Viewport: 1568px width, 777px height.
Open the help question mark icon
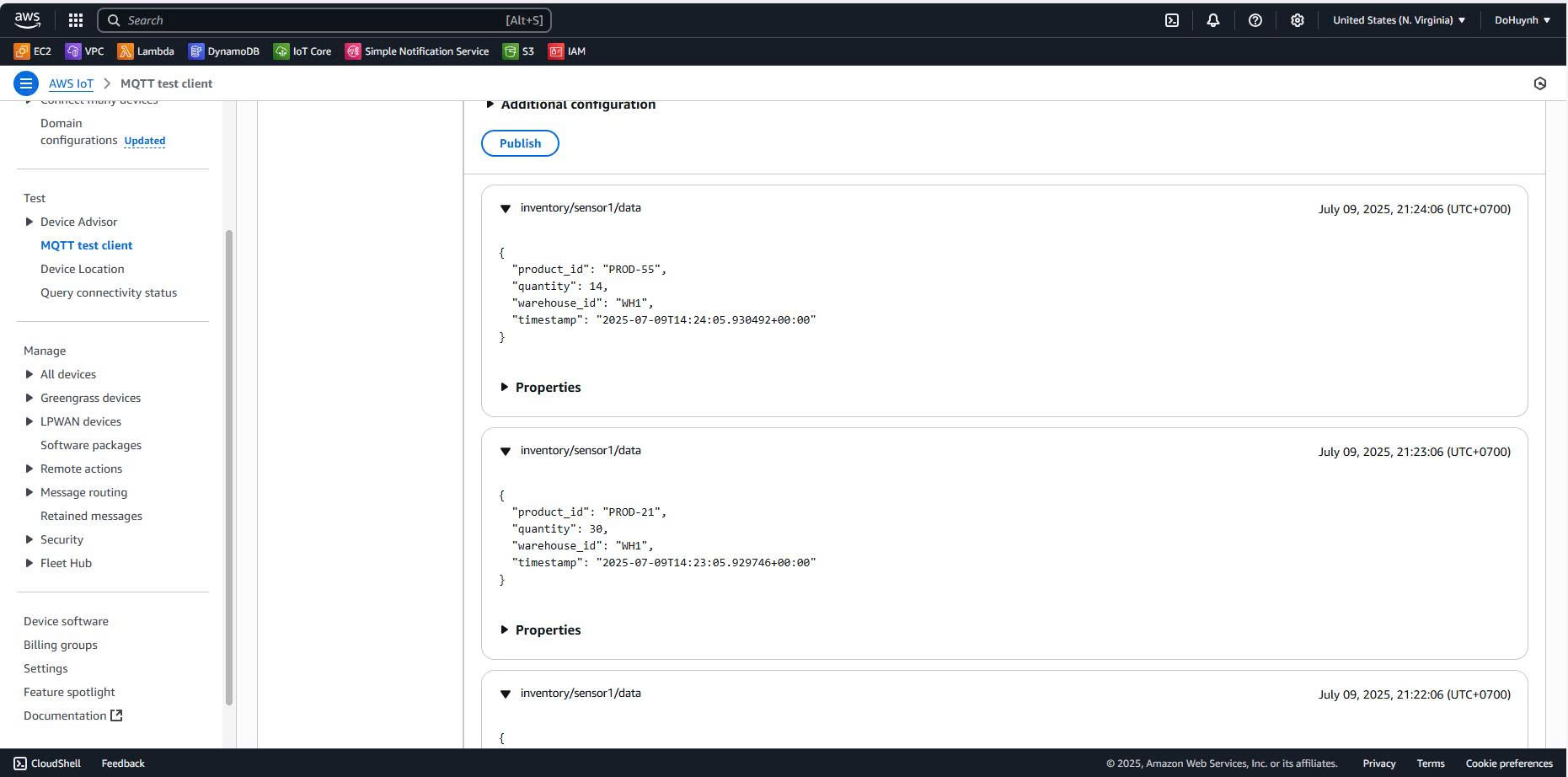(x=1255, y=20)
